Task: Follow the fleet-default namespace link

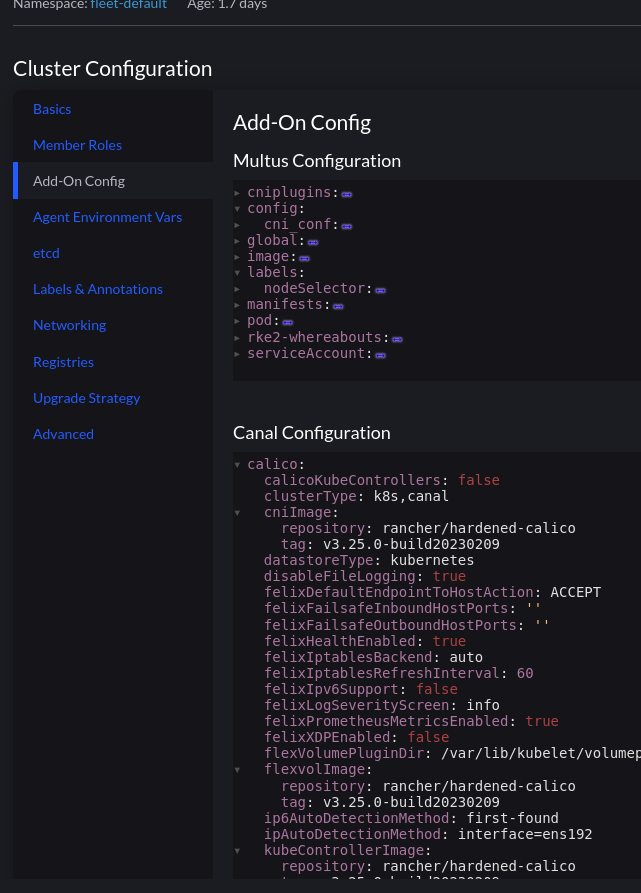Action: click(x=129, y=4)
